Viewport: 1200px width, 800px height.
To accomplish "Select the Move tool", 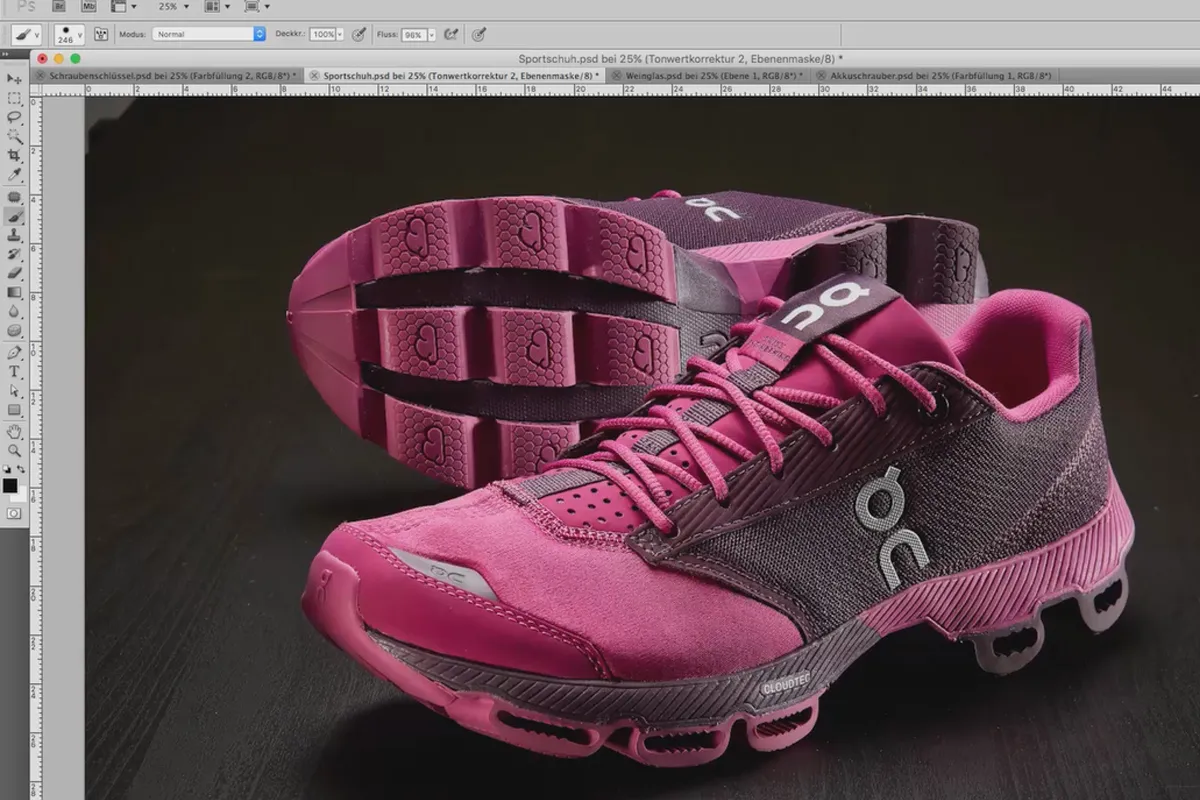I will tap(14, 79).
